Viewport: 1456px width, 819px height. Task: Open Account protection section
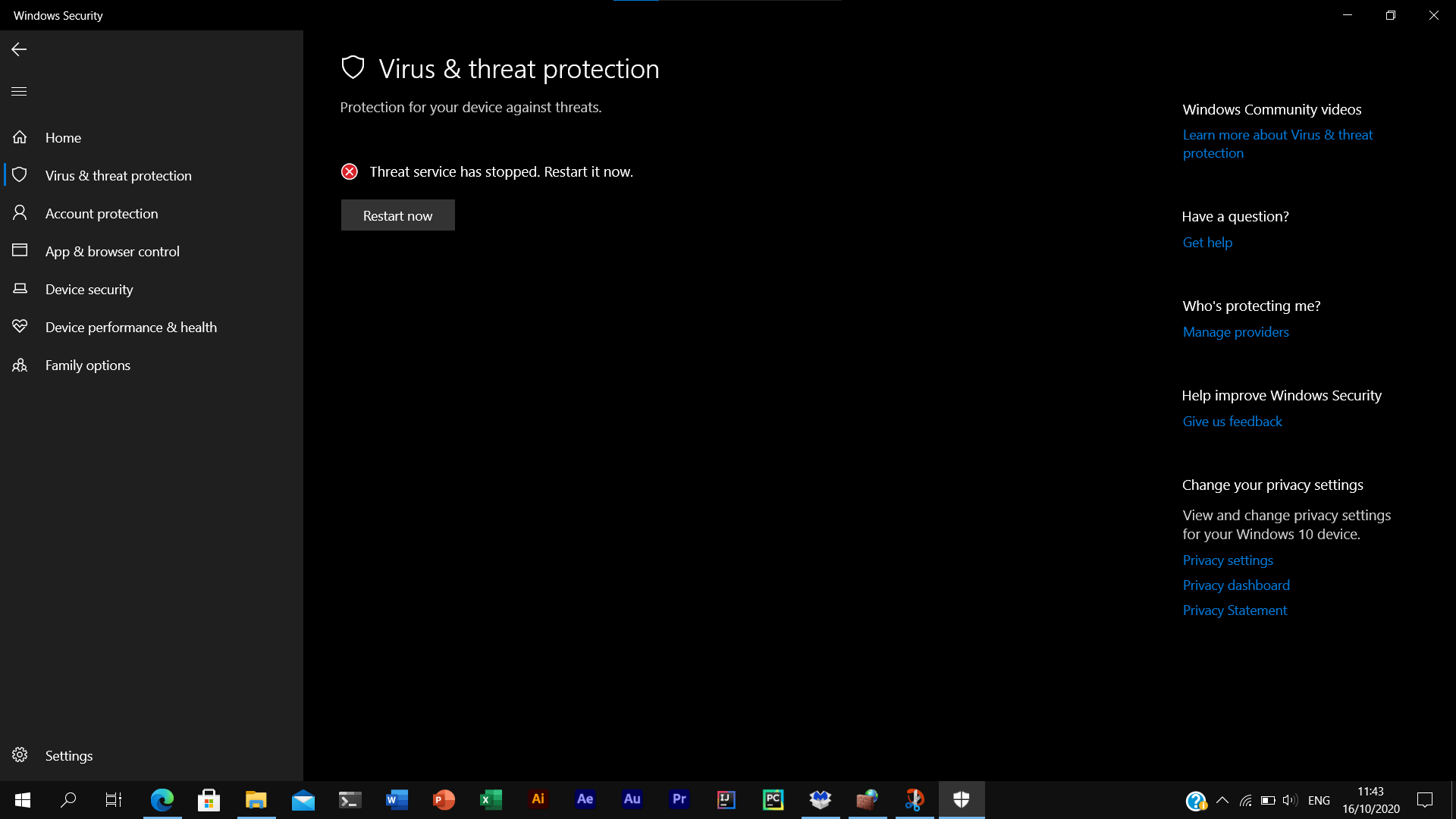[152, 213]
